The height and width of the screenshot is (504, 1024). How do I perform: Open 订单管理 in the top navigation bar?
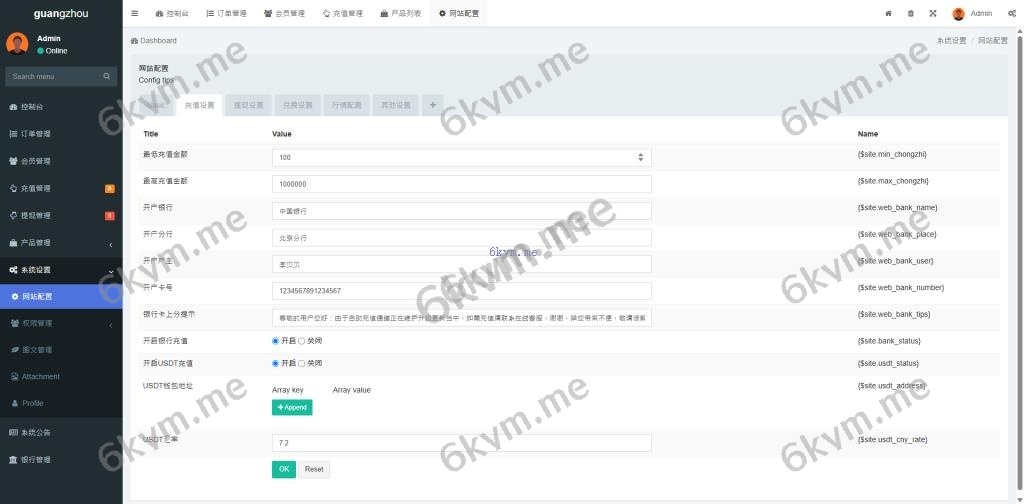227,13
